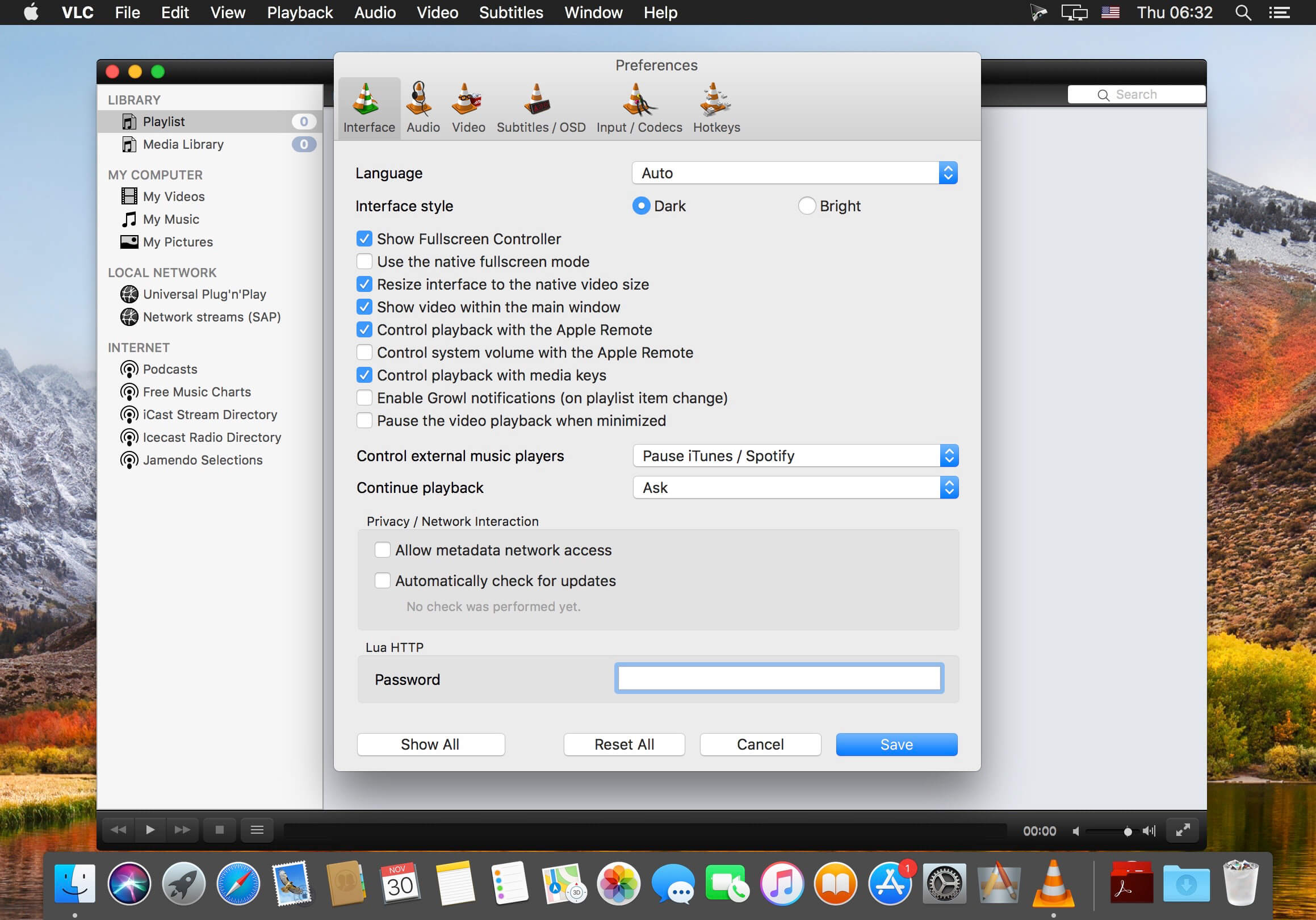Expand the Continue playback dropdown
The width and height of the screenshot is (1316, 920).
click(x=949, y=487)
